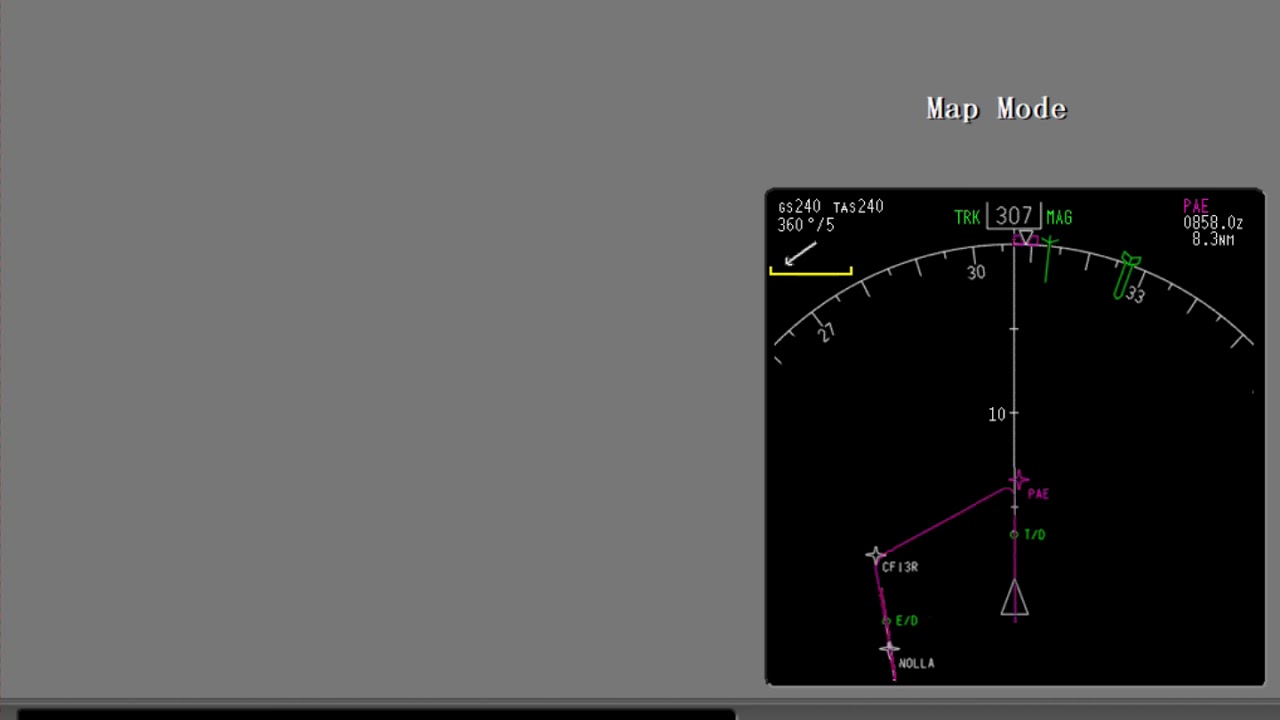1280x720 pixels.
Task: Click the magenta PAE waypoint star
Action: point(1018,482)
